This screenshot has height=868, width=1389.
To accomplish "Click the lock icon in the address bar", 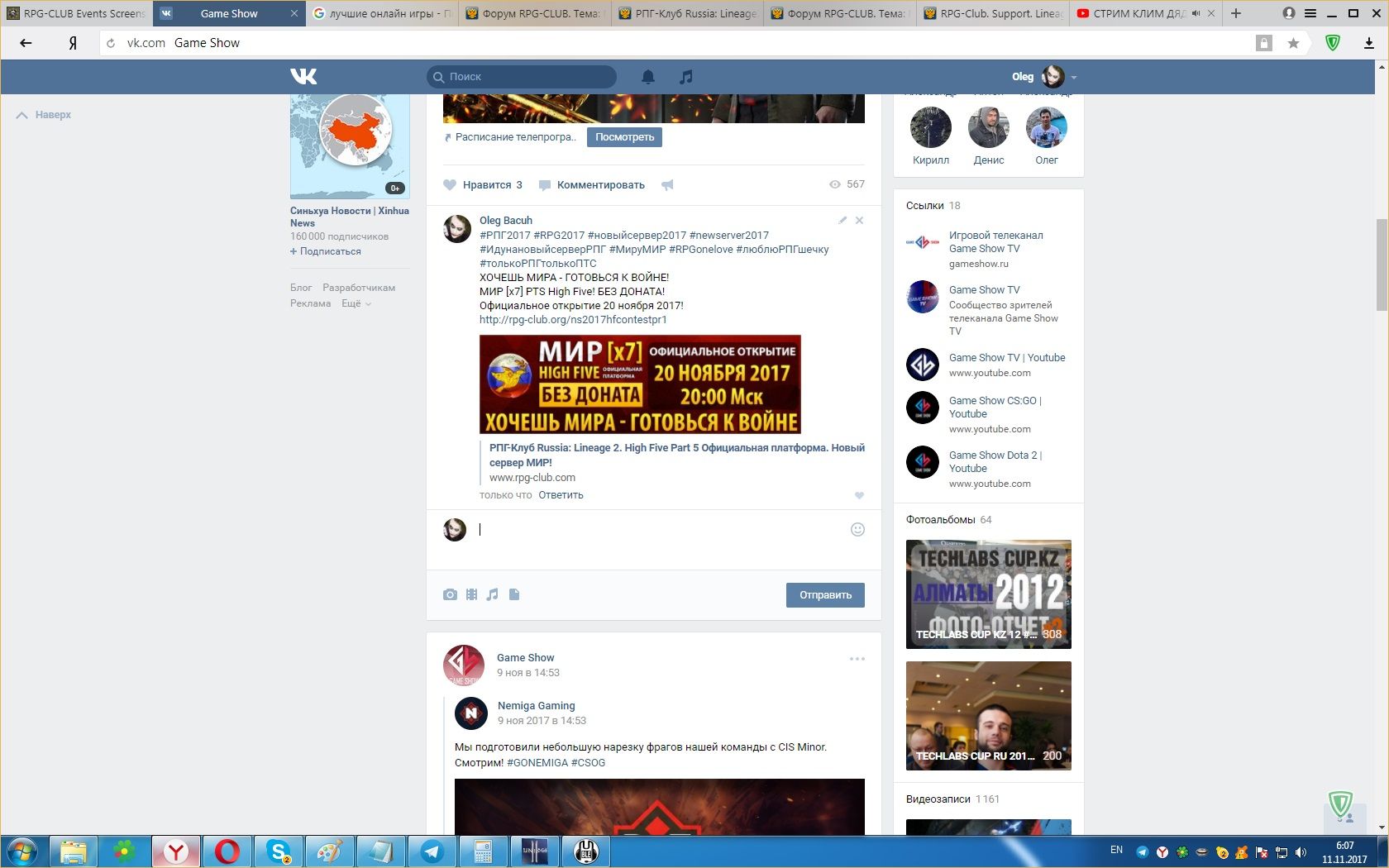I will [1263, 43].
